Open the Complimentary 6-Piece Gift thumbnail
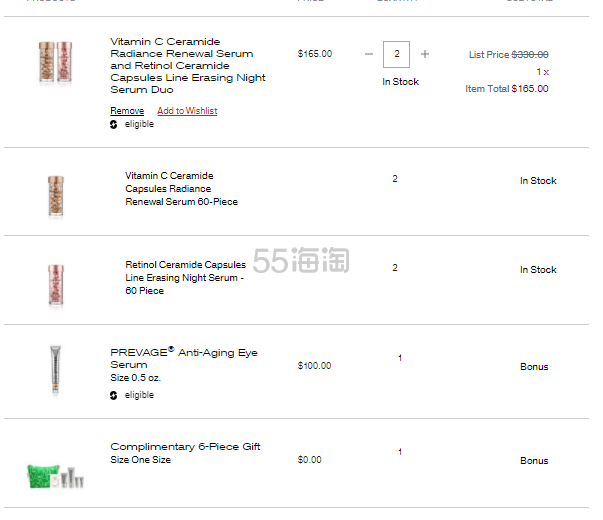Screen dimensions: 603x520 pyautogui.click(x=55, y=477)
